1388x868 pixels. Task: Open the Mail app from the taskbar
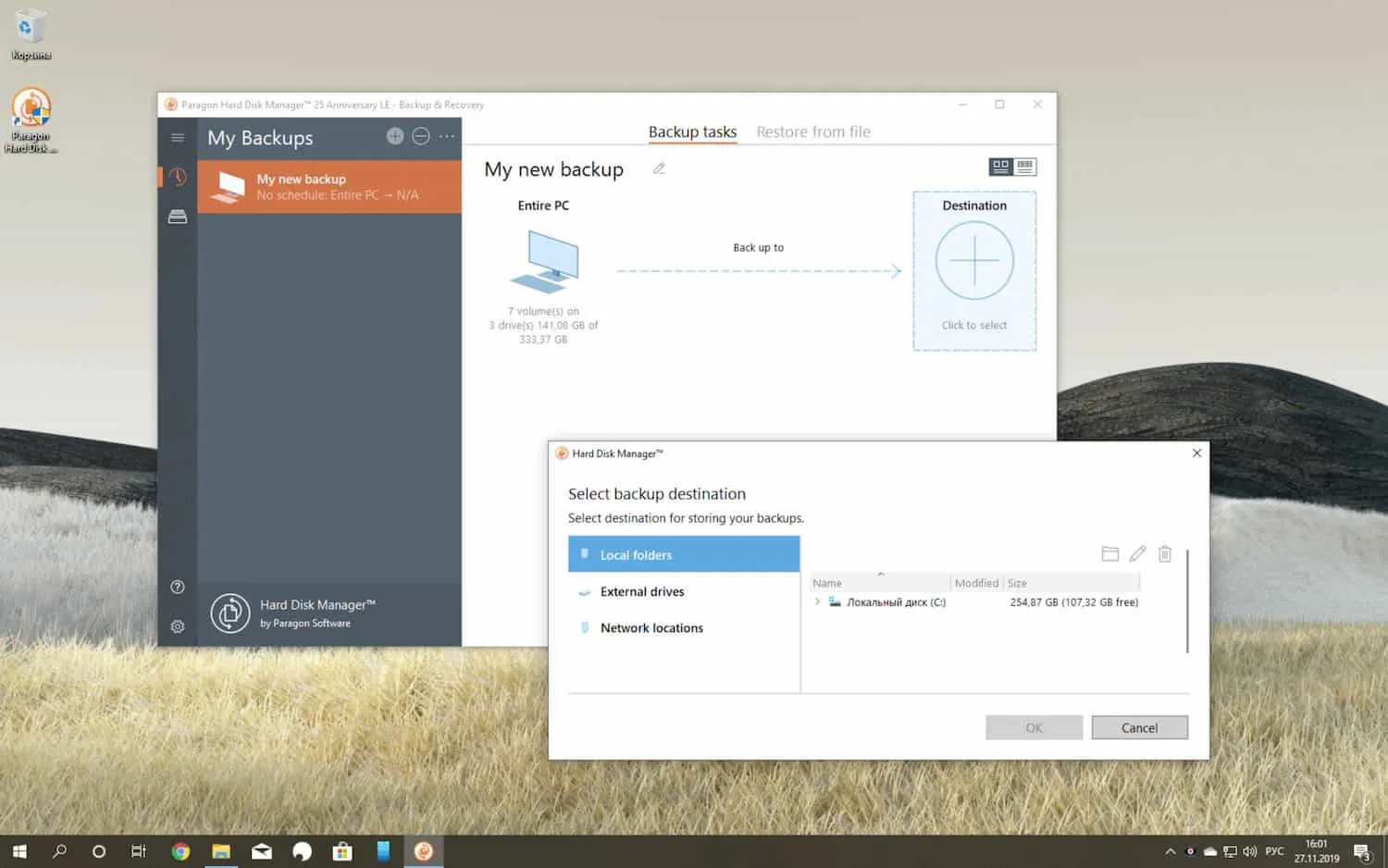pos(262,851)
